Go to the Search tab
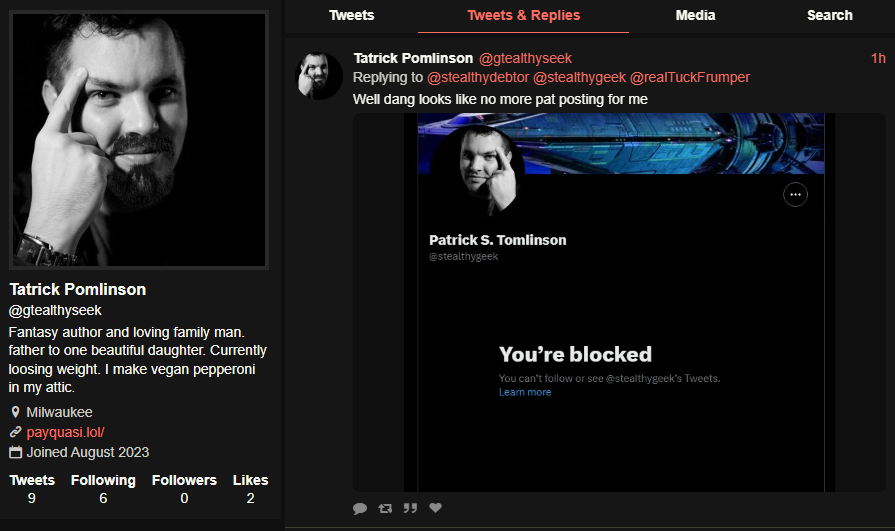 pyautogui.click(x=829, y=15)
